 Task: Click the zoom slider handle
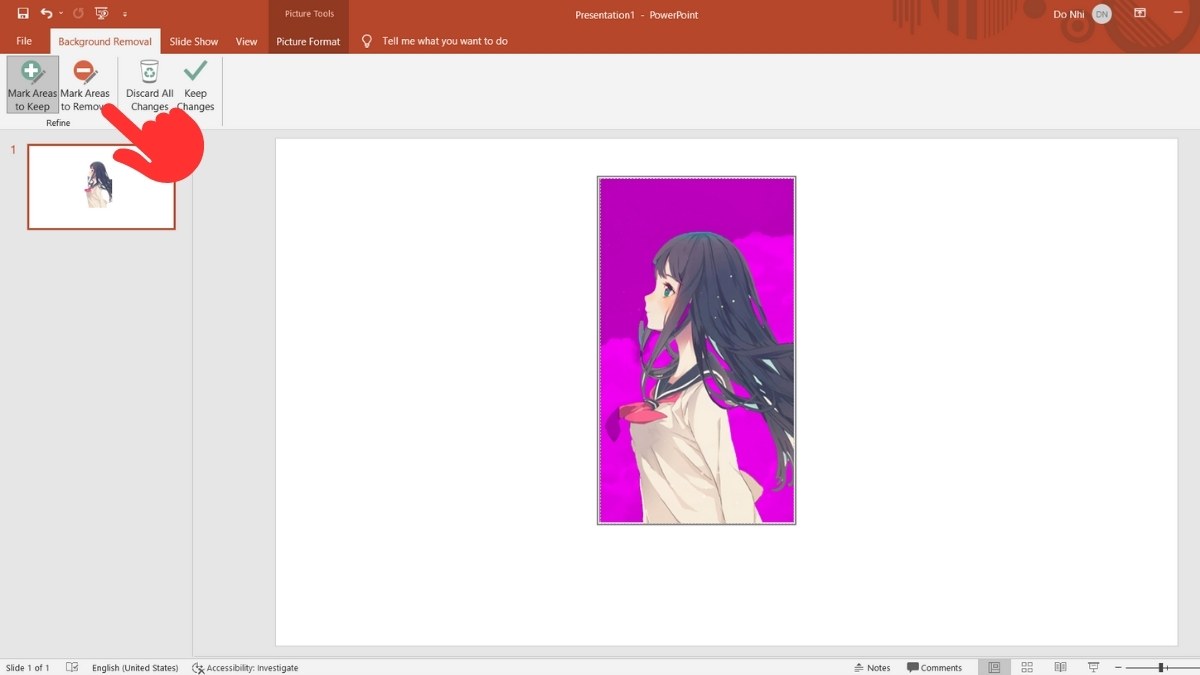pos(1162,667)
